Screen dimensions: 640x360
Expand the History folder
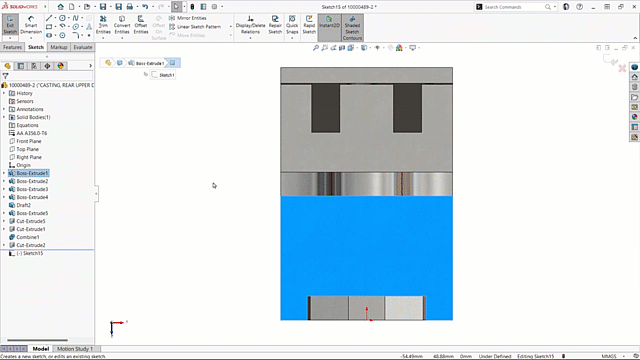[4, 93]
